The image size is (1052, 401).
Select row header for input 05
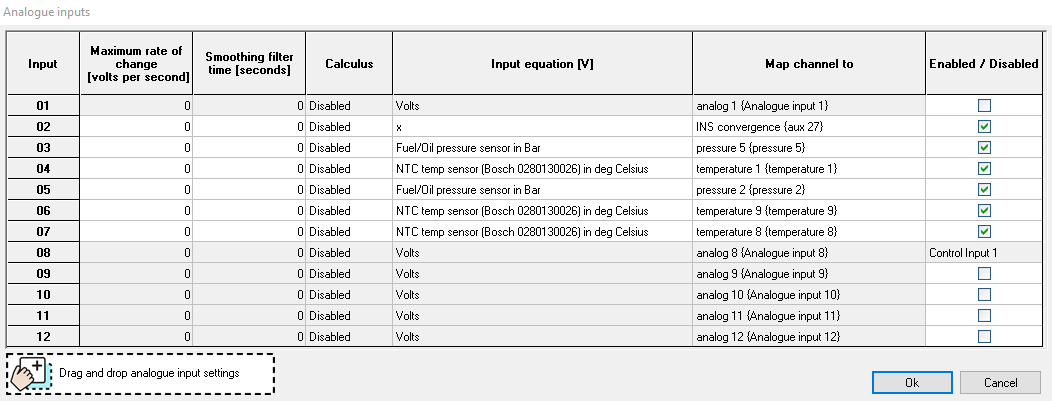[x=43, y=190]
